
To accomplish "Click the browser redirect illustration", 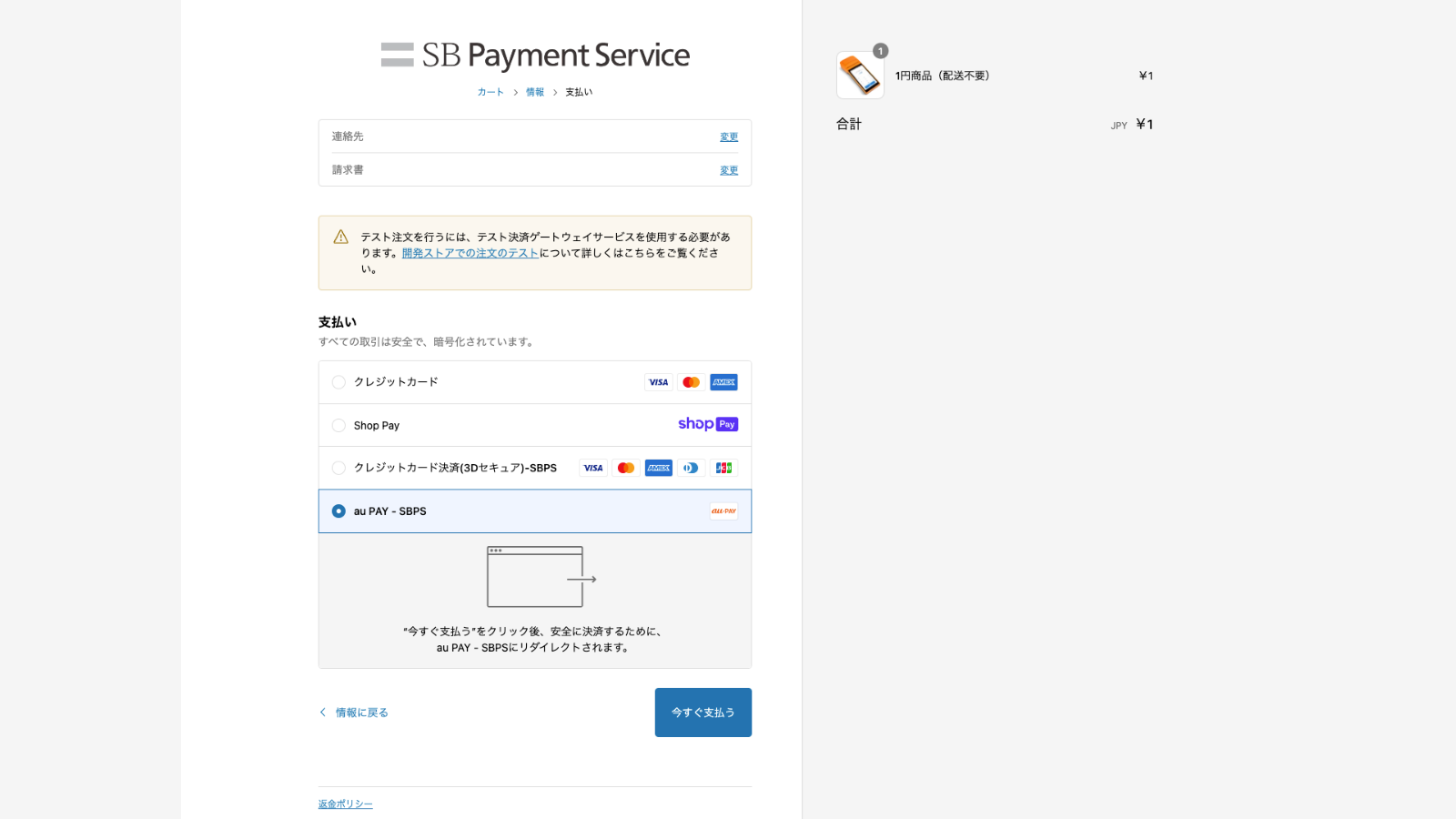I will pos(541,577).
